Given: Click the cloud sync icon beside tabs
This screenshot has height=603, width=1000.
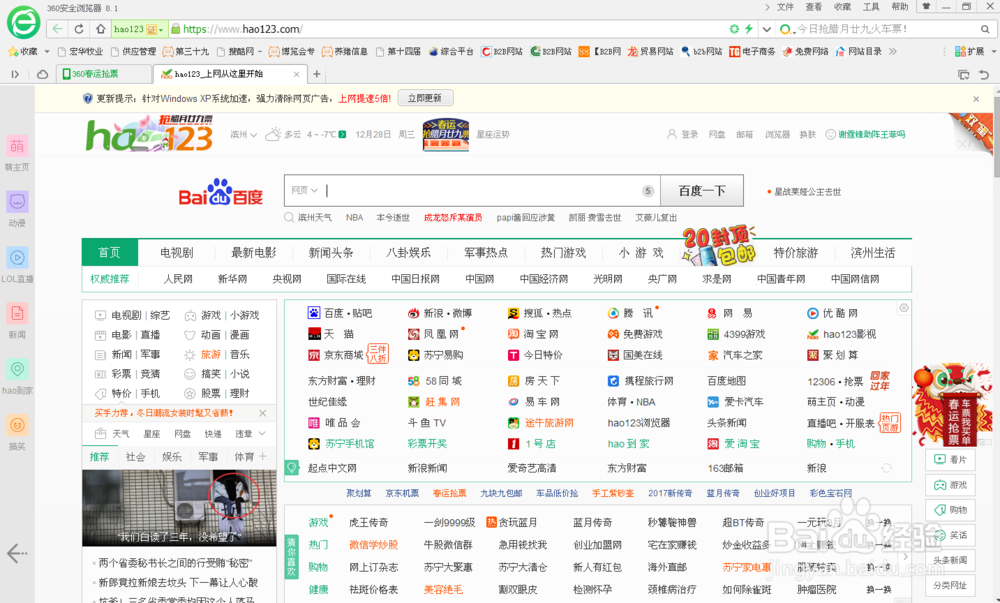Looking at the screenshot, I should pos(42,74).
